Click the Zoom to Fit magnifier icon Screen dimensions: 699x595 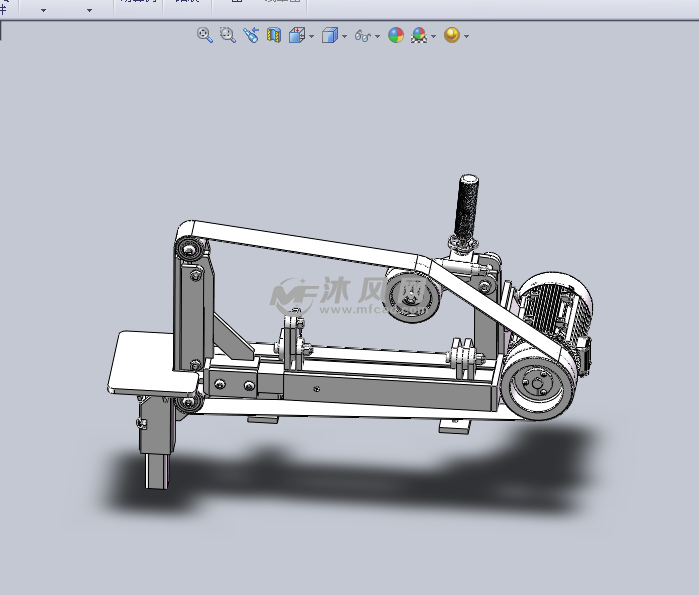205,35
